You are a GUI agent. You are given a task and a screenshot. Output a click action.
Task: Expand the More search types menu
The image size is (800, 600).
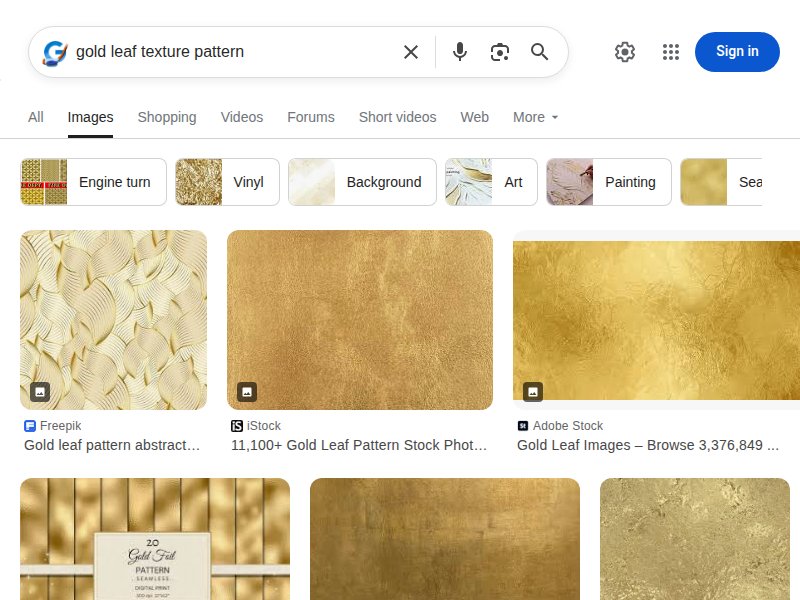tap(535, 117)
